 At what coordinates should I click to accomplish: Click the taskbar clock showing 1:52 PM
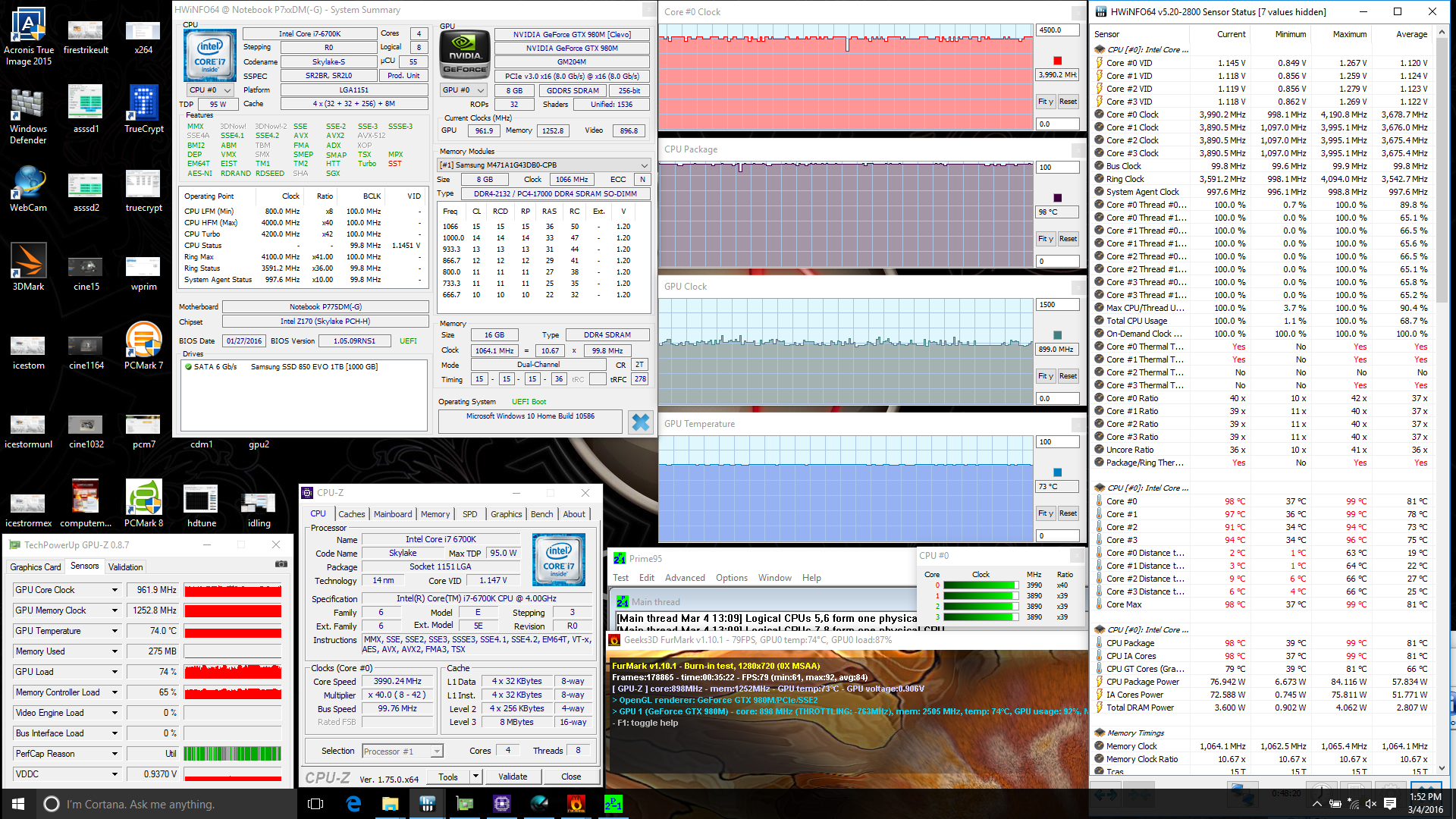1426,804
